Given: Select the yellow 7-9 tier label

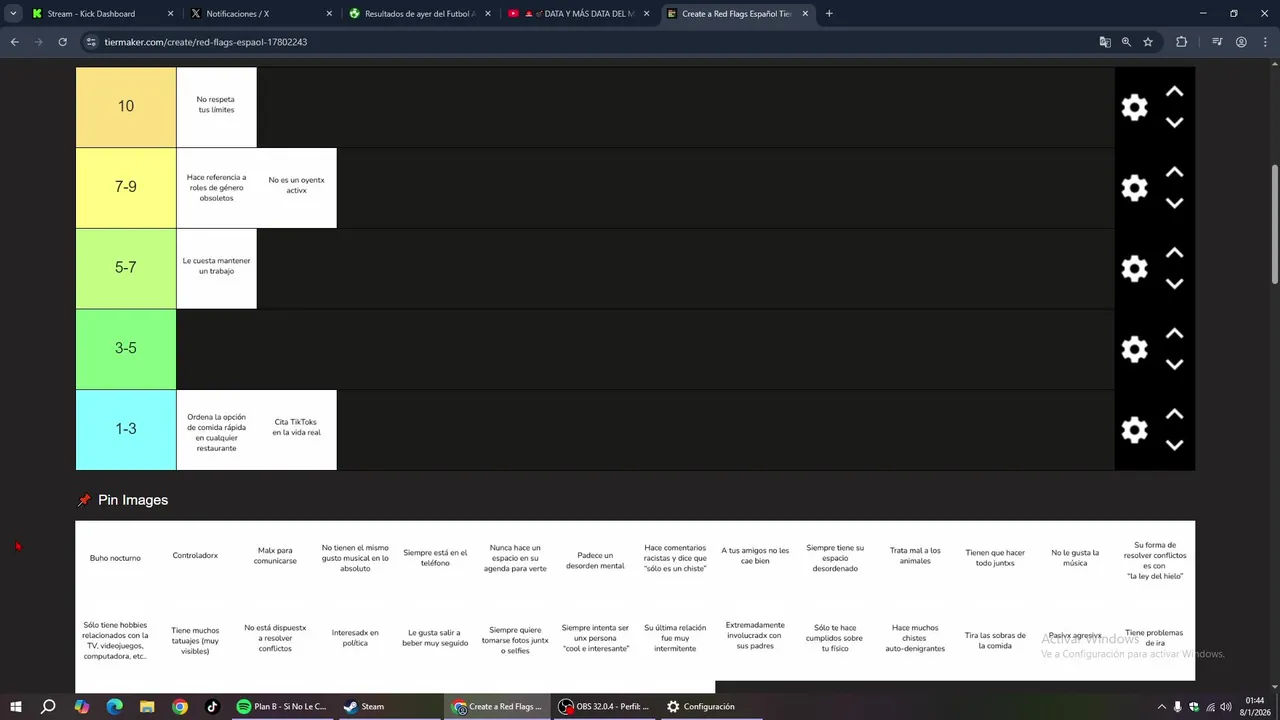Looking at the screenshot, I should coord(126,187).
